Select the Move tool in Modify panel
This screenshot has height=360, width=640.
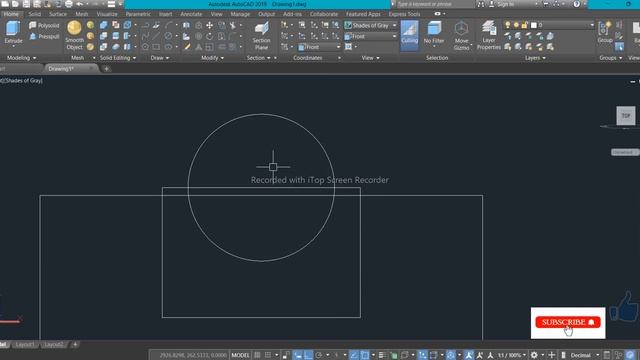coord(209,25)
